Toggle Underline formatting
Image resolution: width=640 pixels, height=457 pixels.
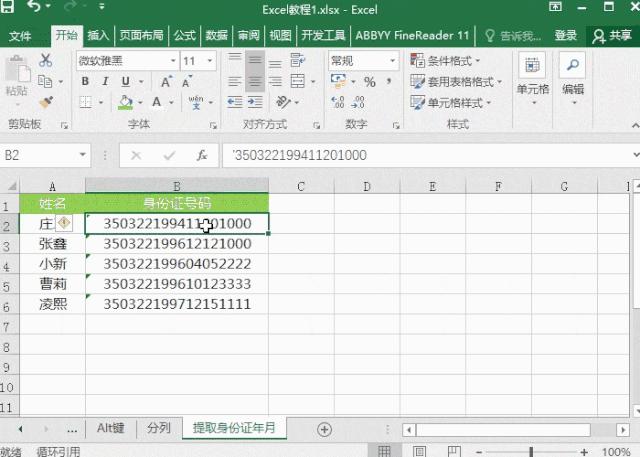(126, 81)
